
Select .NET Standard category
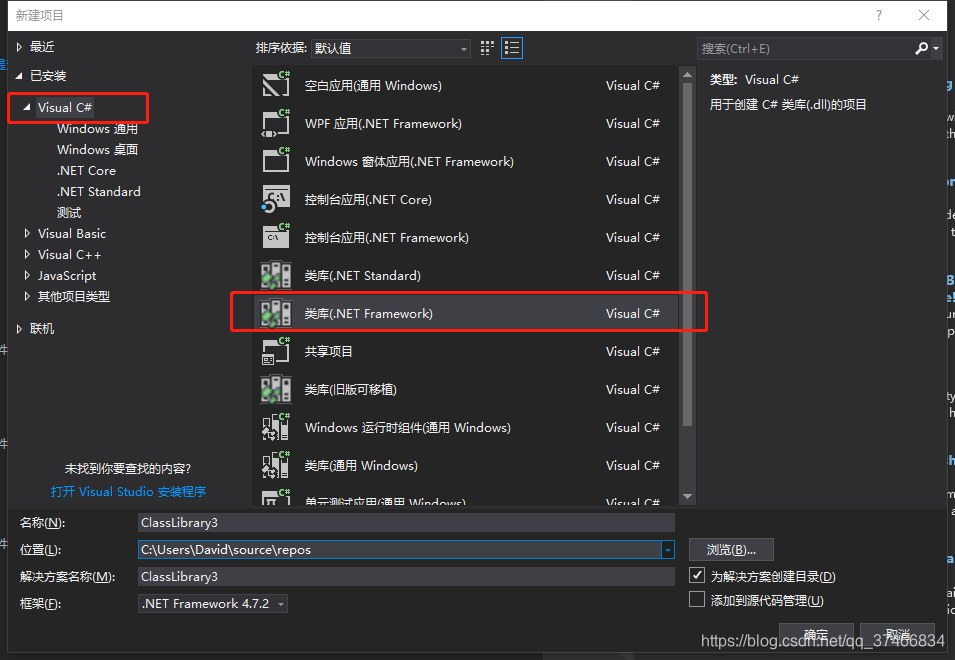99,192
